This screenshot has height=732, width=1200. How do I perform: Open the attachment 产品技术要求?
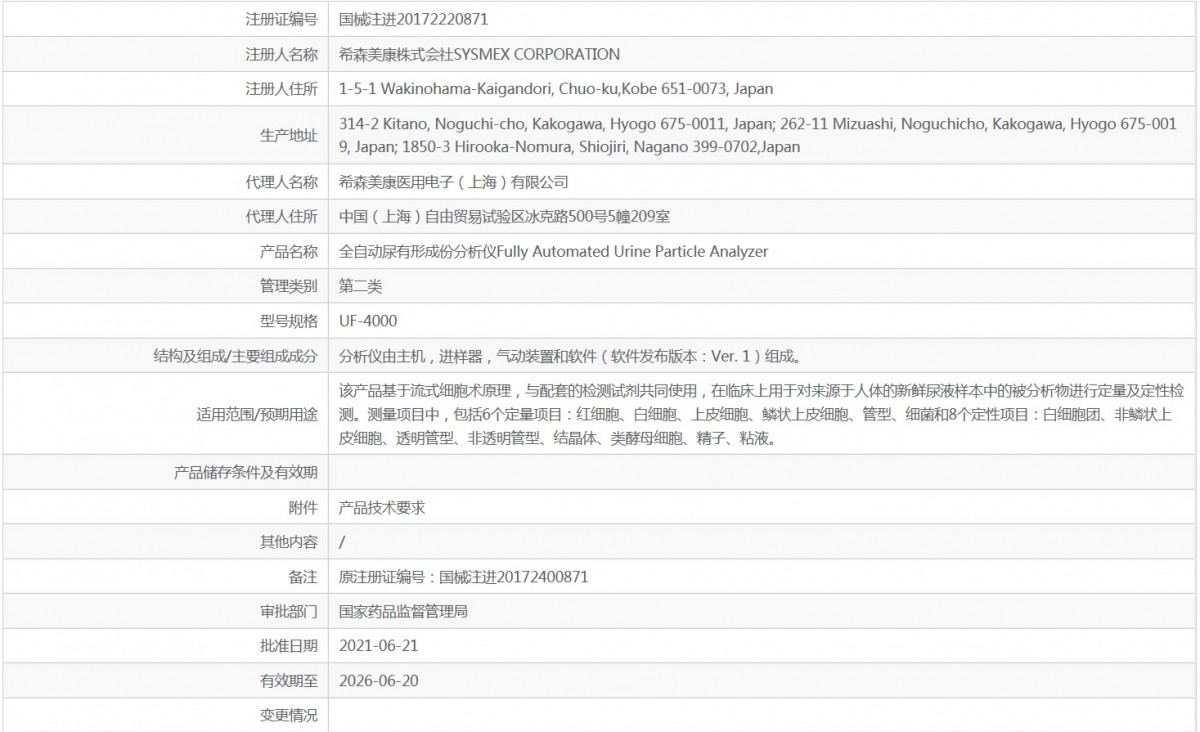point(383,507)
